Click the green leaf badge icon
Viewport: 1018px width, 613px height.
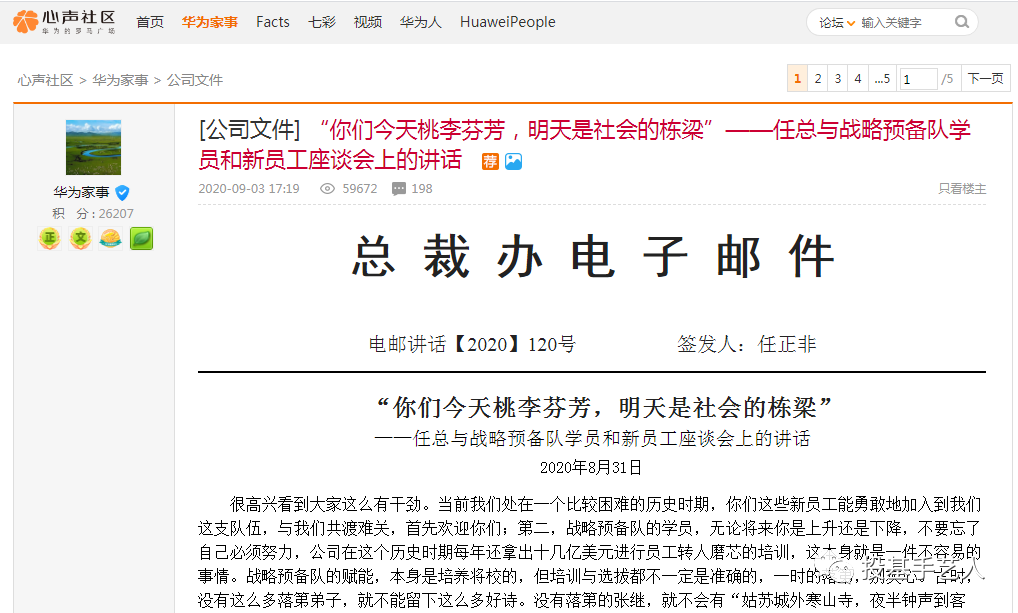[x=142, y=239]
